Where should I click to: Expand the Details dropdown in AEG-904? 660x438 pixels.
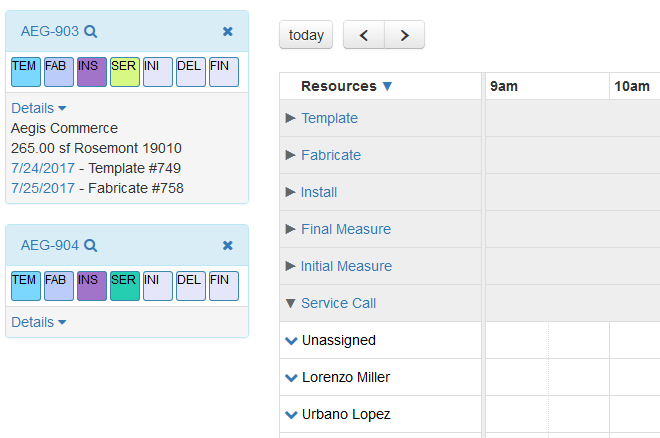(39, 322)
